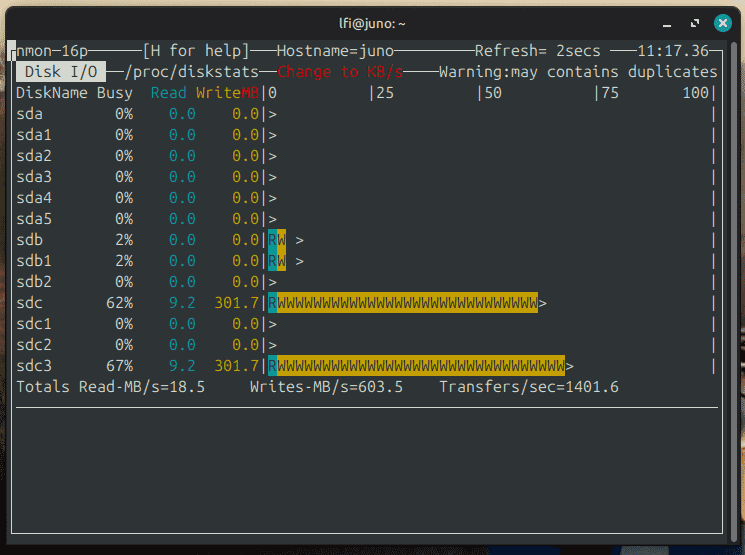Click the 301.7 write value for sdc
This screenshot has width=745, height=555.
237,303
